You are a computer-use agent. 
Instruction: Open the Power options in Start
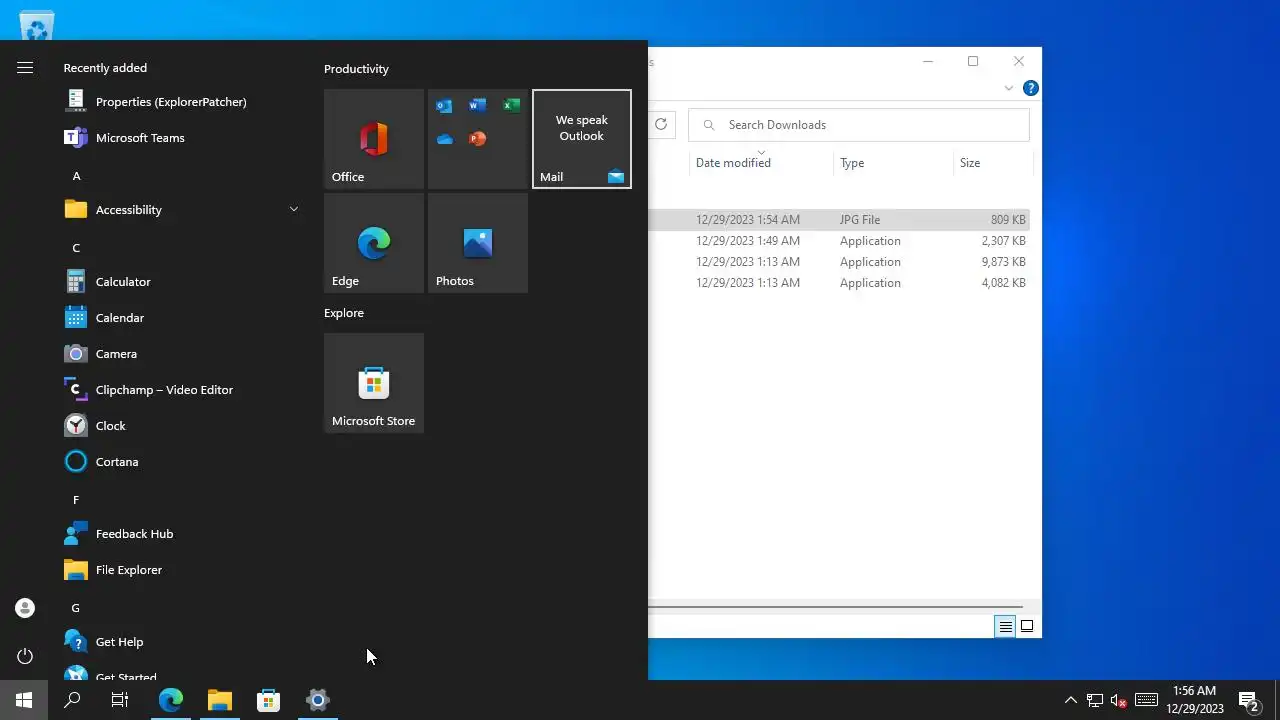[x=25, y=656]
